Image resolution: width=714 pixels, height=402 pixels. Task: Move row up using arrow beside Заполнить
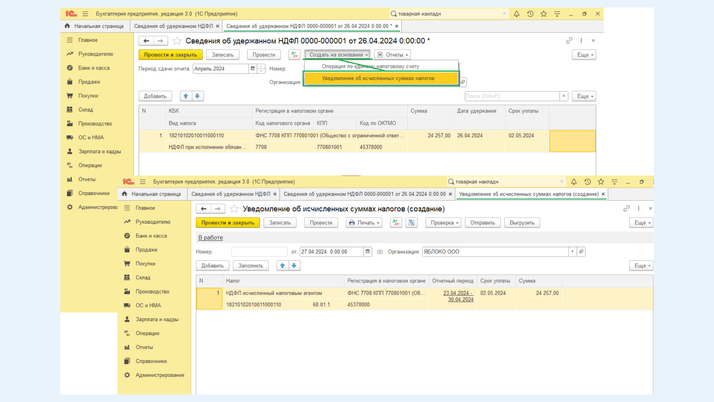[x=282, y=266]
